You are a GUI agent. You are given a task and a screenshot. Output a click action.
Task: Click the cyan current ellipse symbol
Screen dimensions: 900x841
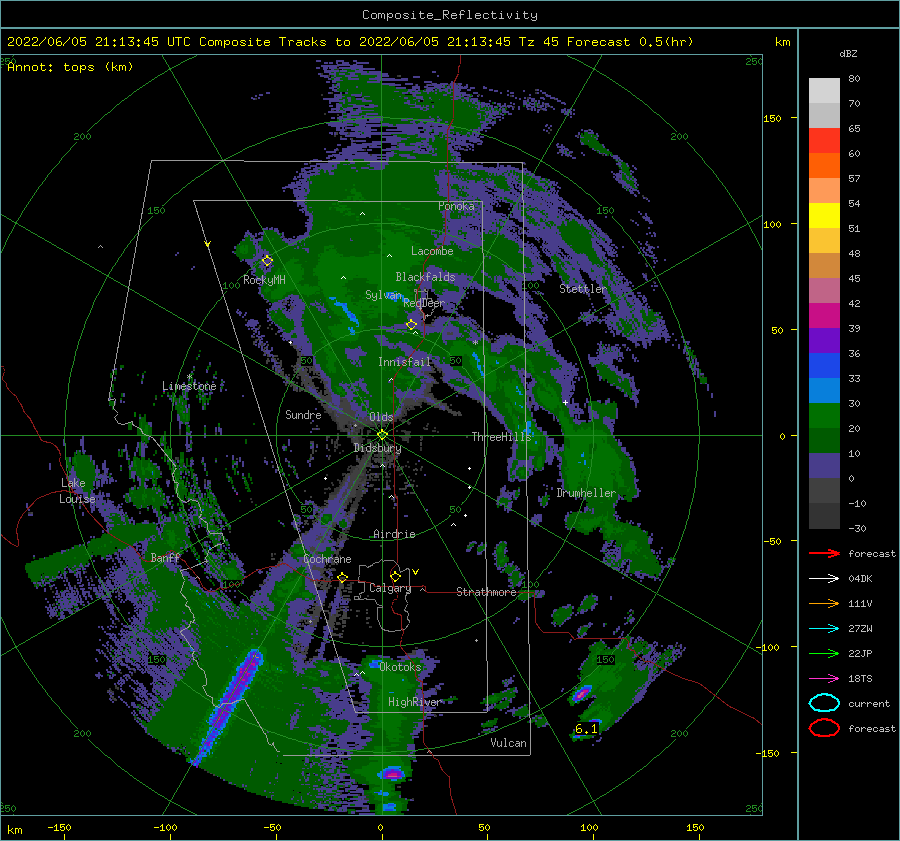824,703
